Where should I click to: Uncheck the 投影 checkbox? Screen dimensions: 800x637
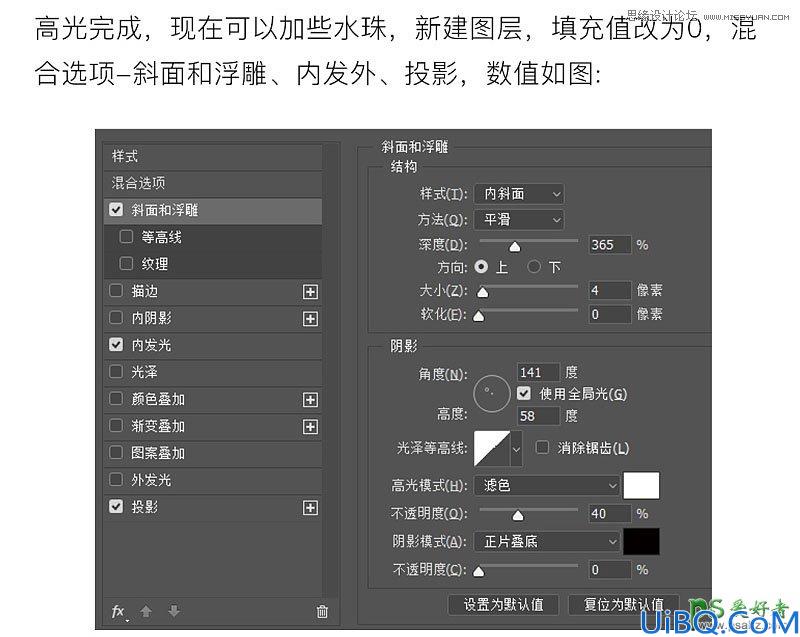tap(116, 506)
